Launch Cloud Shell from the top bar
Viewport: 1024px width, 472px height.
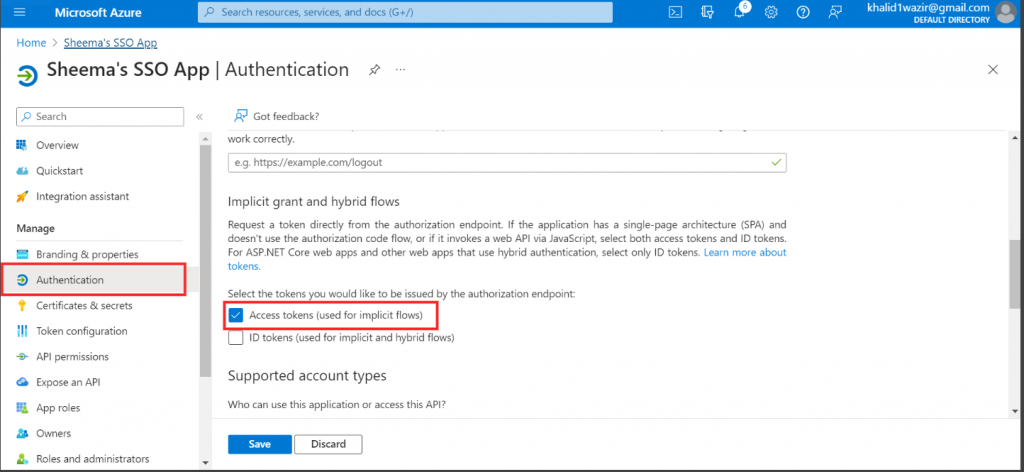click(x=677, y=12)
